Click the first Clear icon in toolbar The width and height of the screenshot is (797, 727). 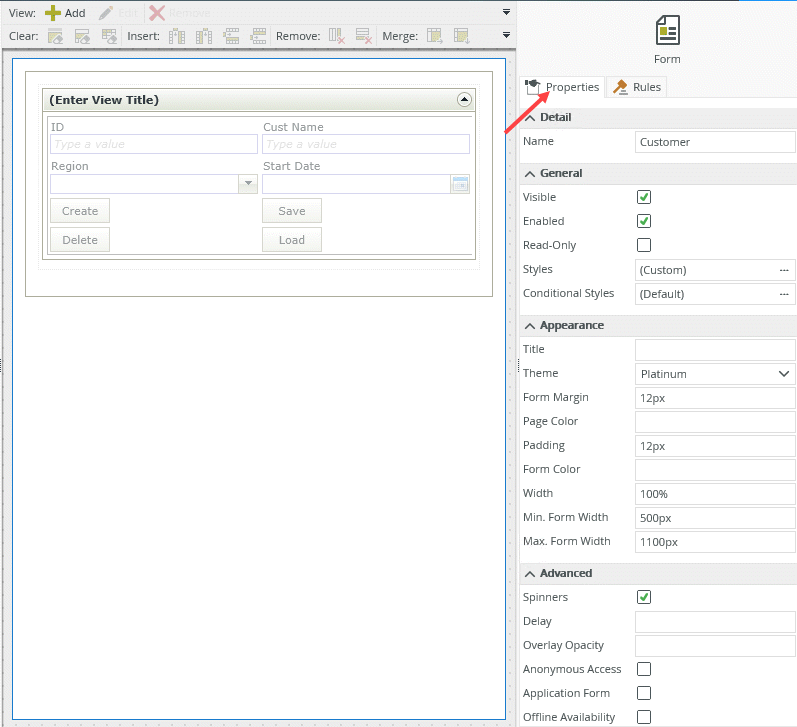(56, 37)
